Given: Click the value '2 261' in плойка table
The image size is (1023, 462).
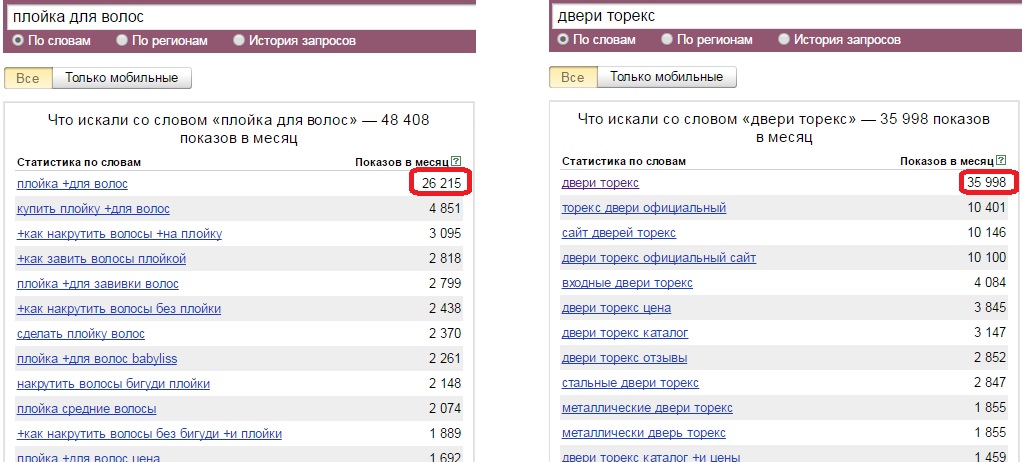Looking at the screenshot, I should click(445, 359).
